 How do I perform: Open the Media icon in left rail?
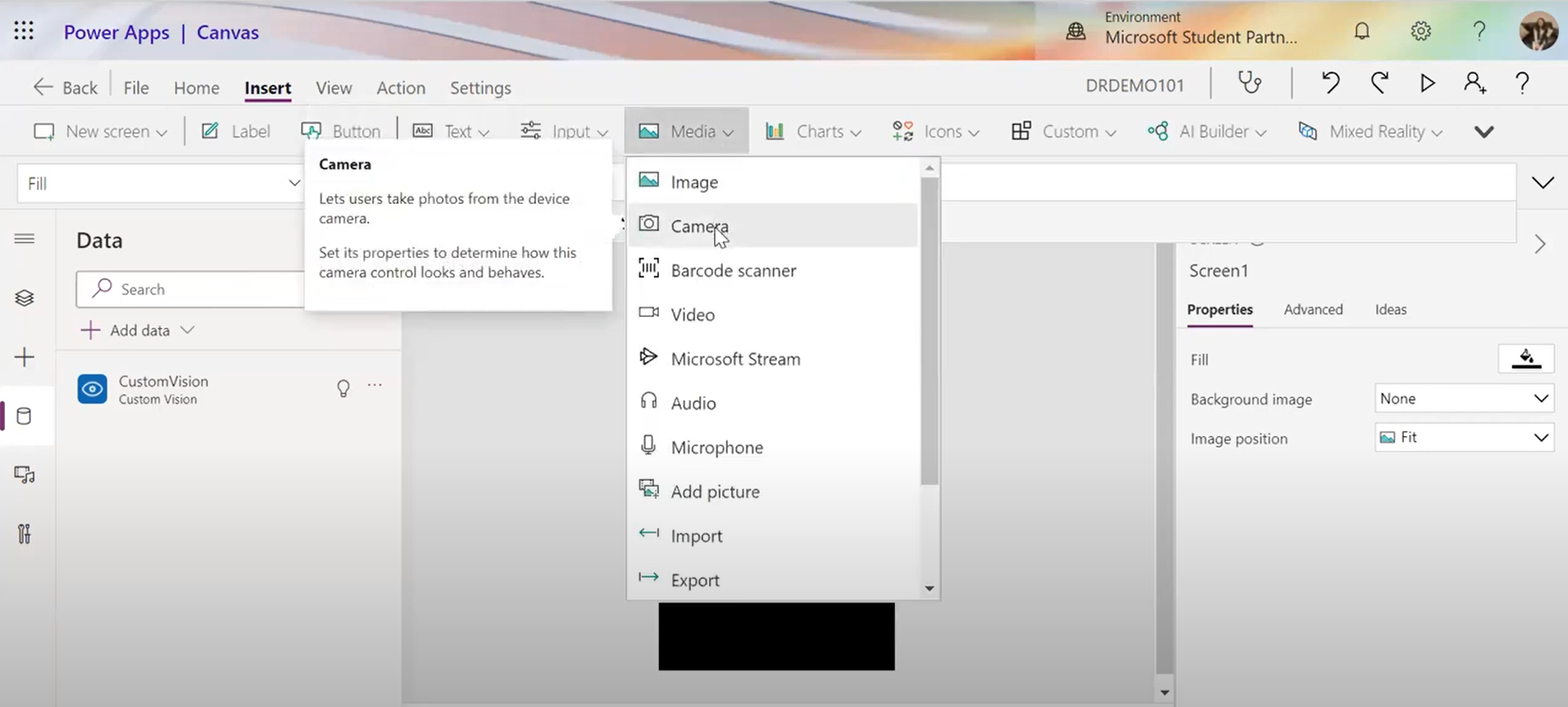click(25, 475)
